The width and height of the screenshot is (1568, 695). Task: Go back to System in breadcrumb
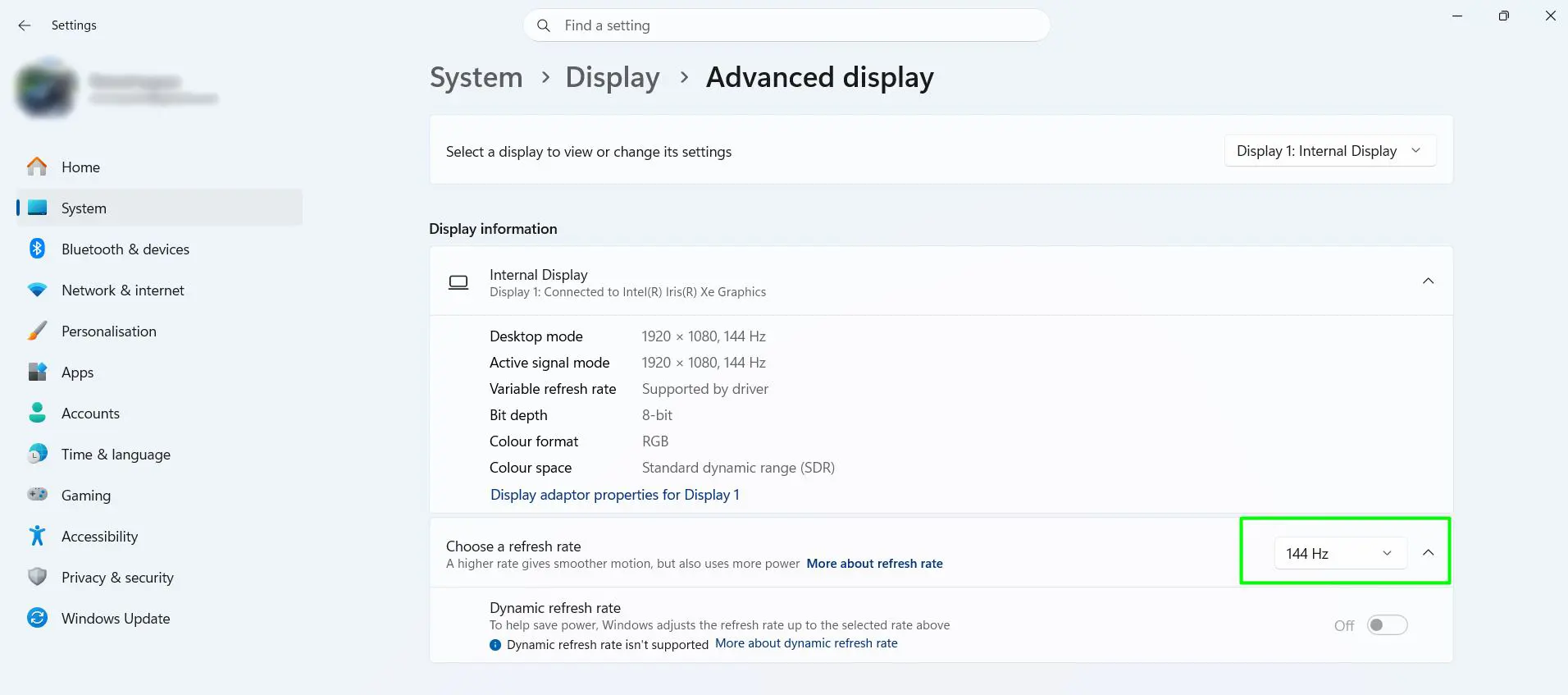pyautogui.click(x=476, y=77)
